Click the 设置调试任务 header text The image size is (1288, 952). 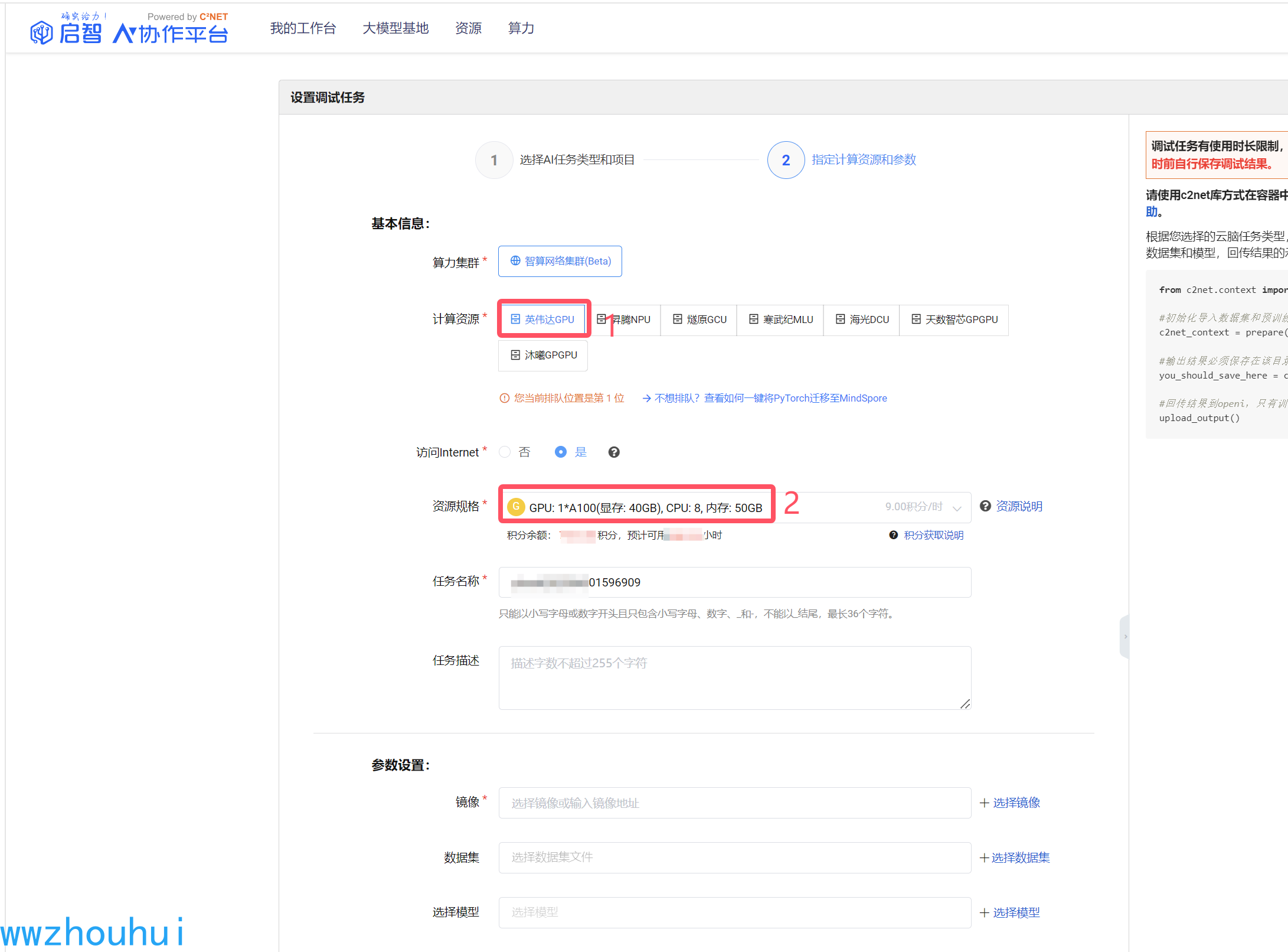(328, 97)
